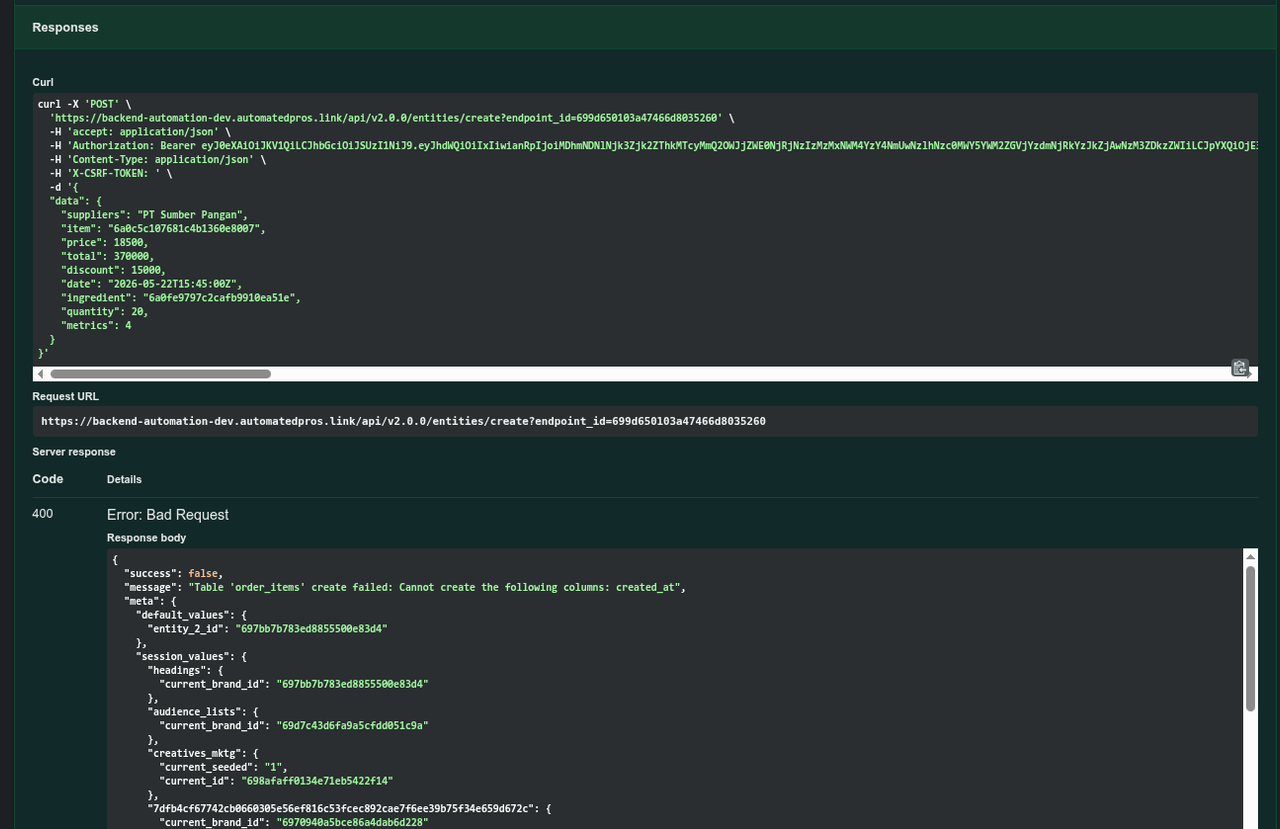Click the discount 15000 line
The width and height of the screenshot is (1280, 829).
tap(114, 270)
